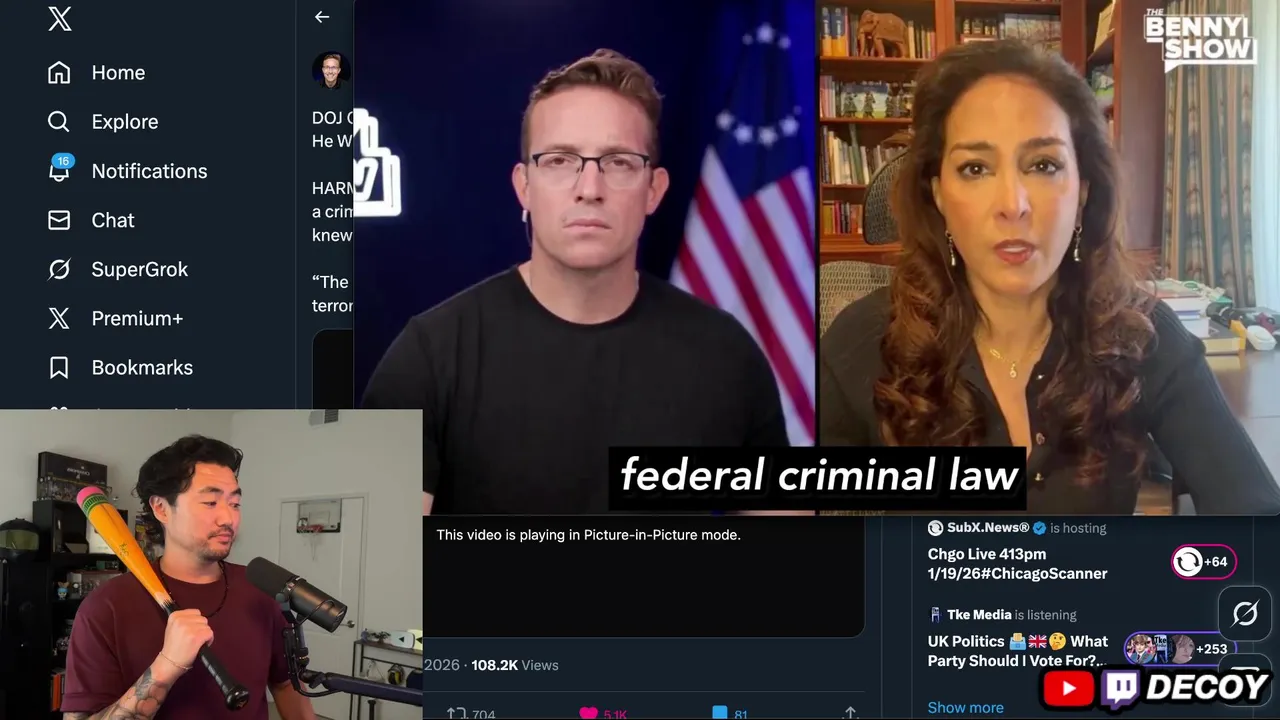Screen dimensions: 1280x720
Task: Open the floating Grok button
Action: 1244,613
